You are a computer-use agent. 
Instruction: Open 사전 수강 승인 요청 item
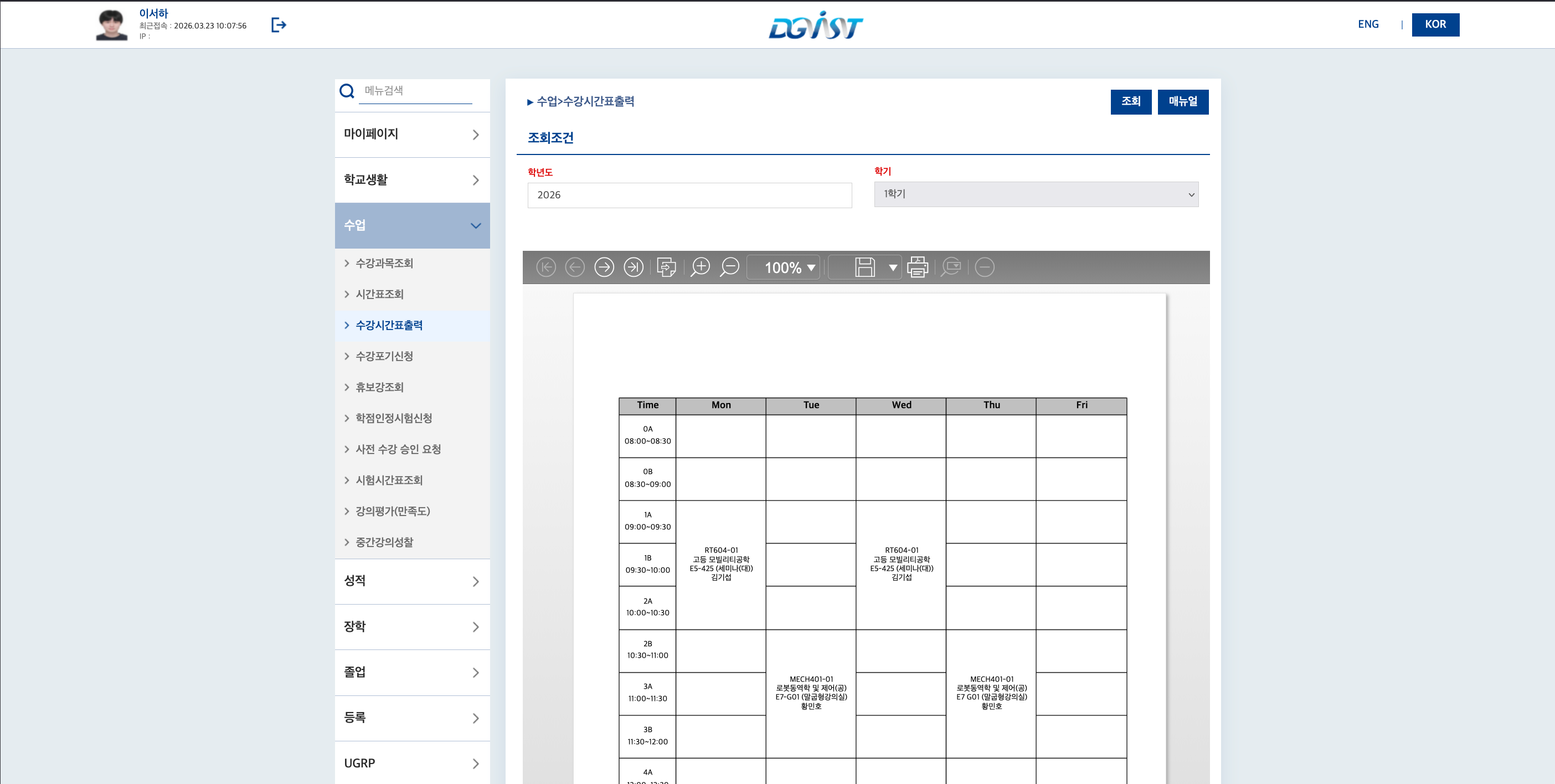click(x=398, y=449)
